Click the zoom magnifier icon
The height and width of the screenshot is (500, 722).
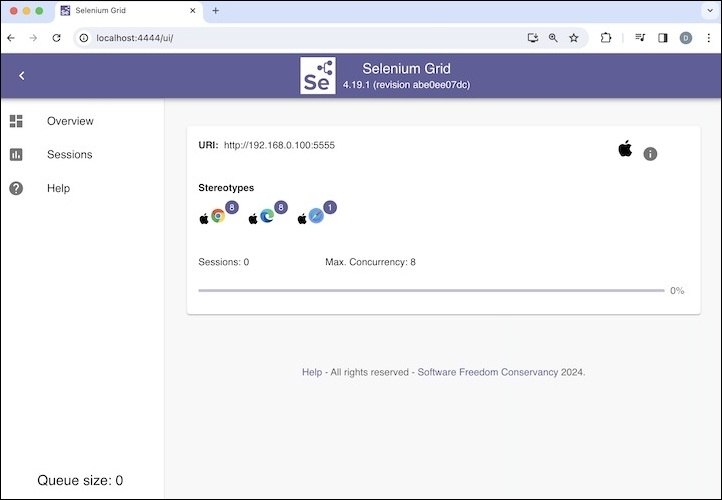(553, 38)
